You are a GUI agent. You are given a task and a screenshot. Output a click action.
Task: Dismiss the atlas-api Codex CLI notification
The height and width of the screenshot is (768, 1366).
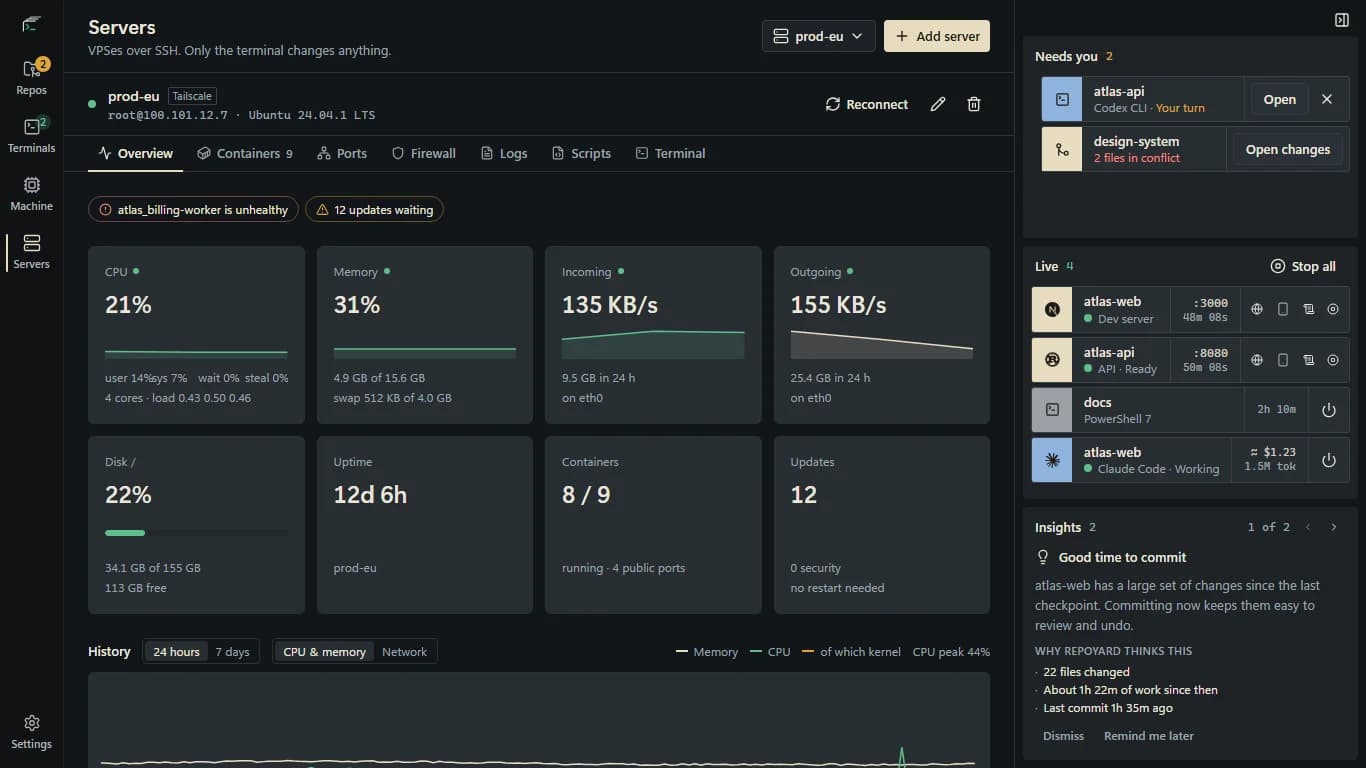1327,99
